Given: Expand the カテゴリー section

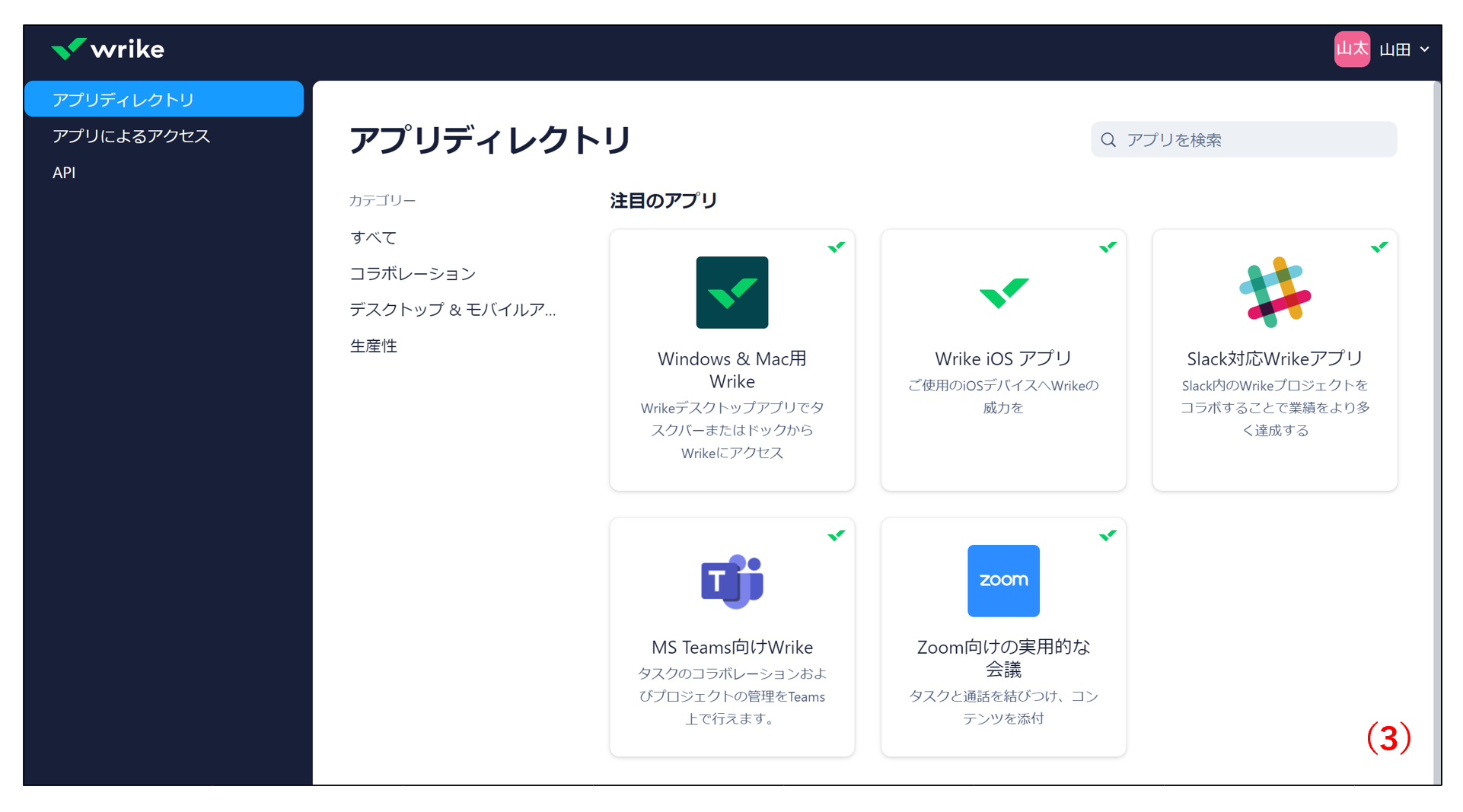Looking at the screenshot, I should [x=382, y=199].
